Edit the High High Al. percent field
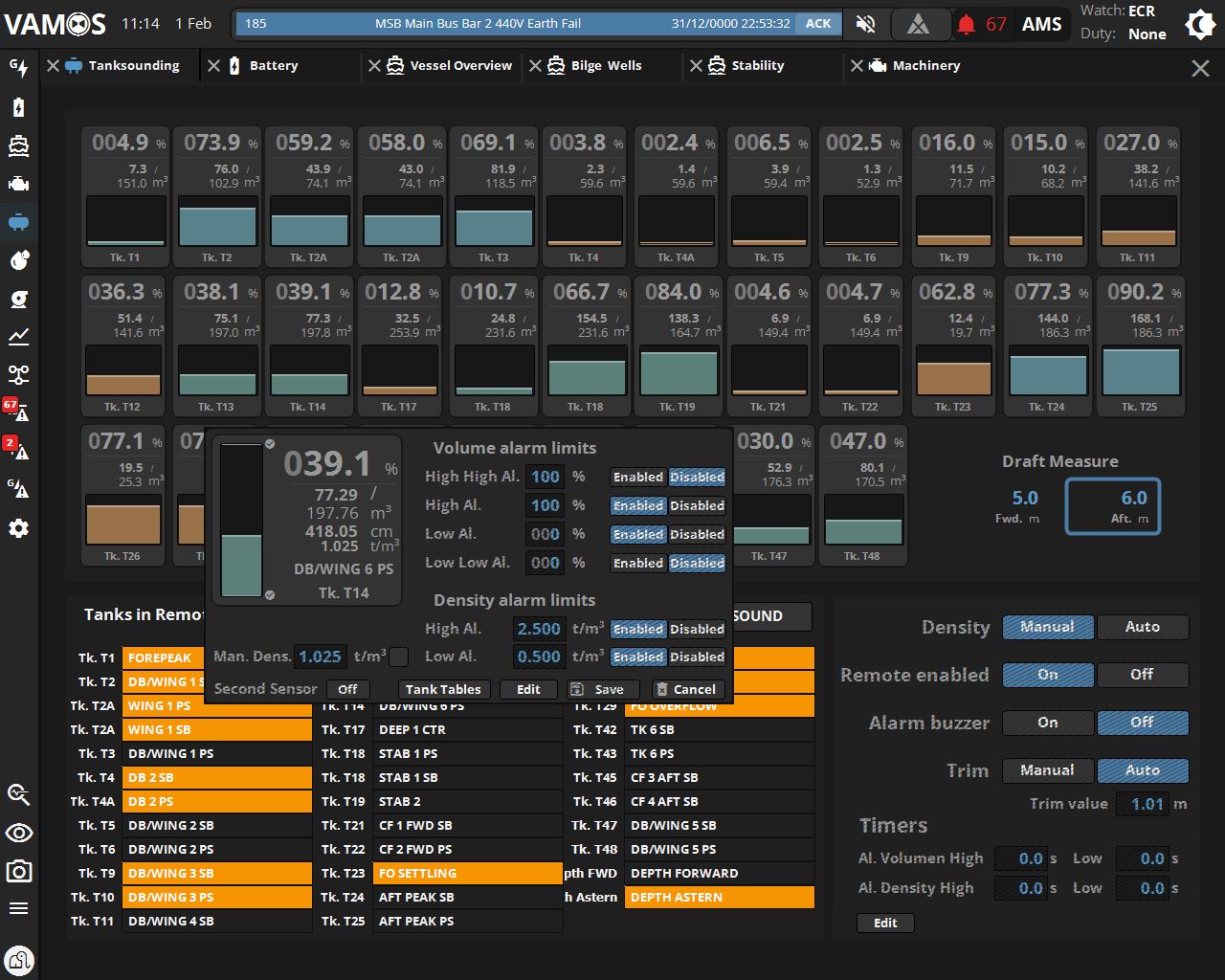This screenshot has height=980, width=1225. (546, 477)
